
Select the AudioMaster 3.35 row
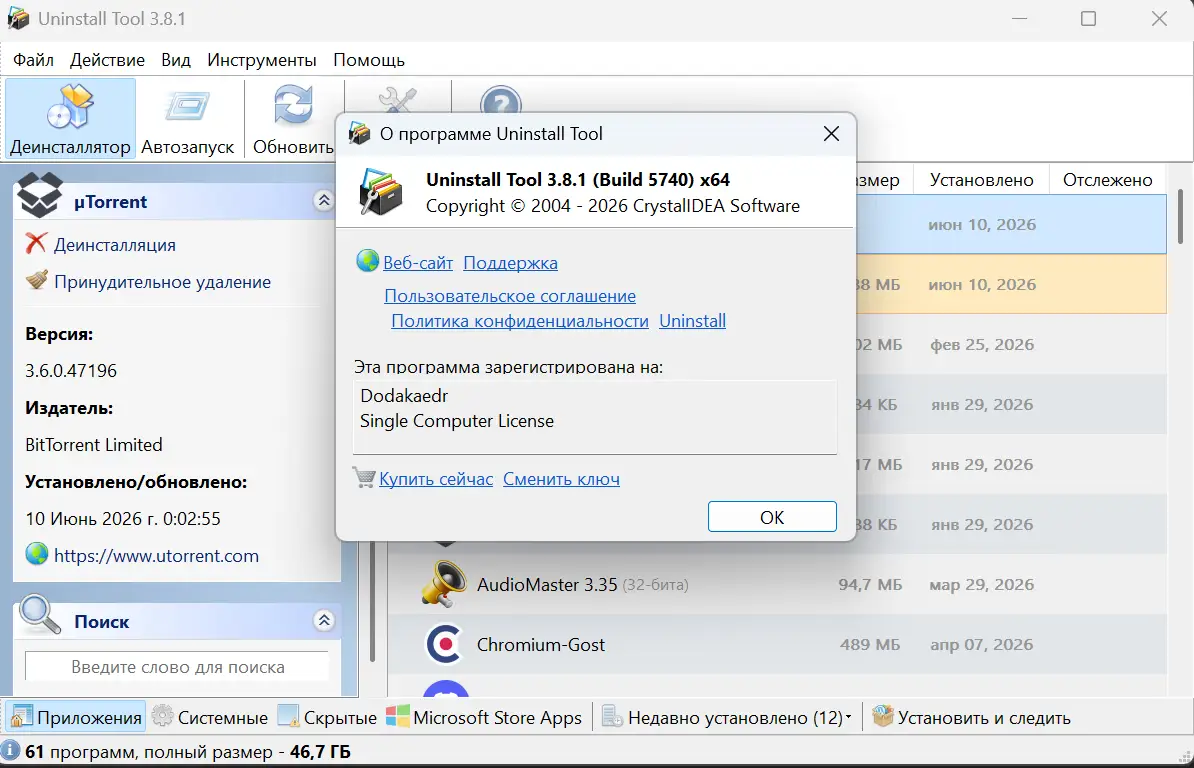(x=777, y=585)
